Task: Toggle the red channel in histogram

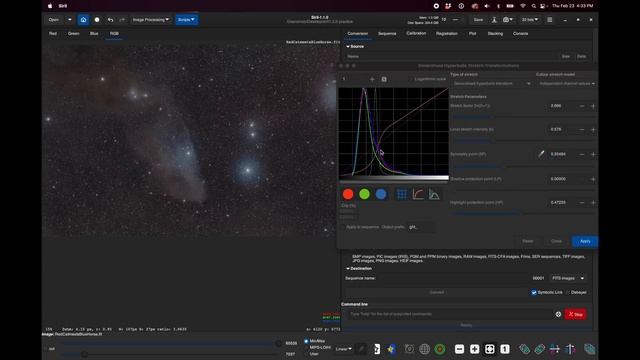Action: coord(348,194)
